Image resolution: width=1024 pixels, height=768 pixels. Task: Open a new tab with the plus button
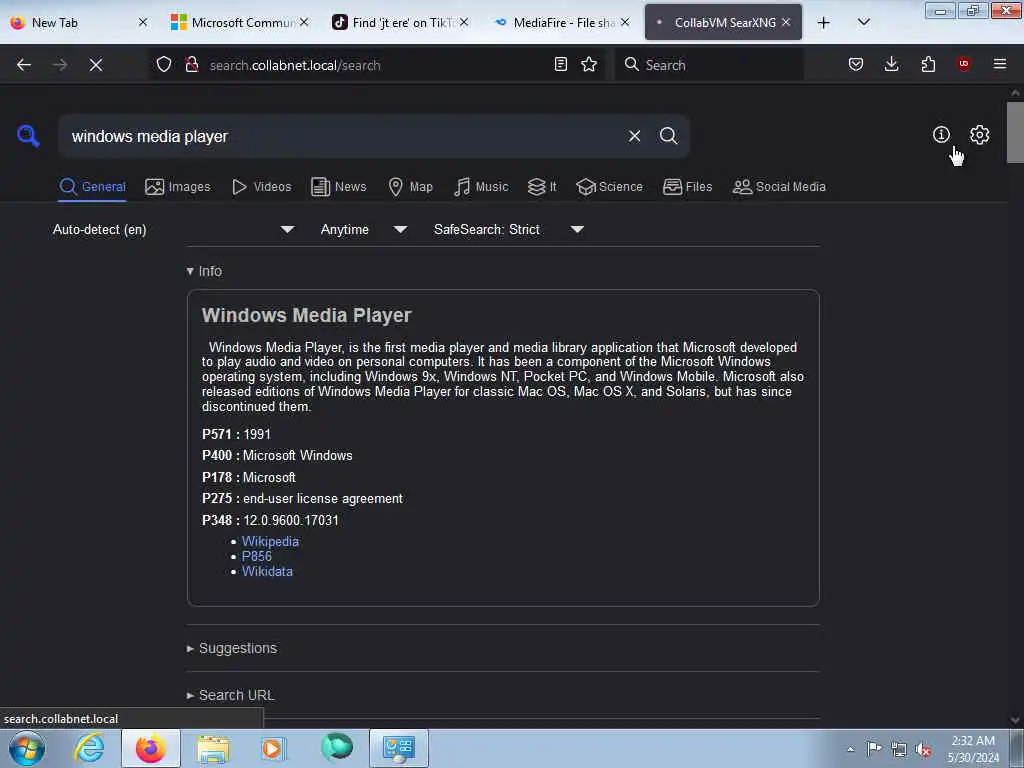tap(824, 23)
